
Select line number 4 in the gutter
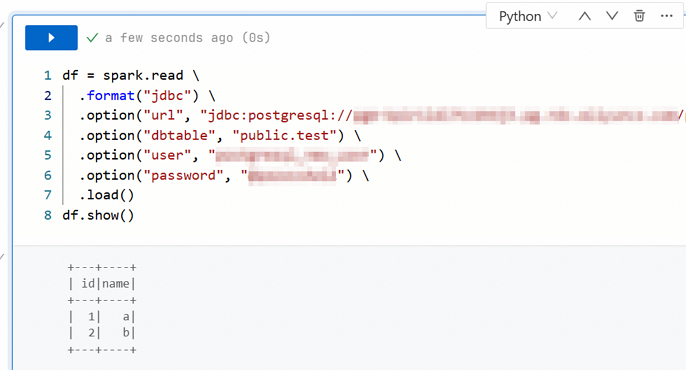tap(48, 136)
